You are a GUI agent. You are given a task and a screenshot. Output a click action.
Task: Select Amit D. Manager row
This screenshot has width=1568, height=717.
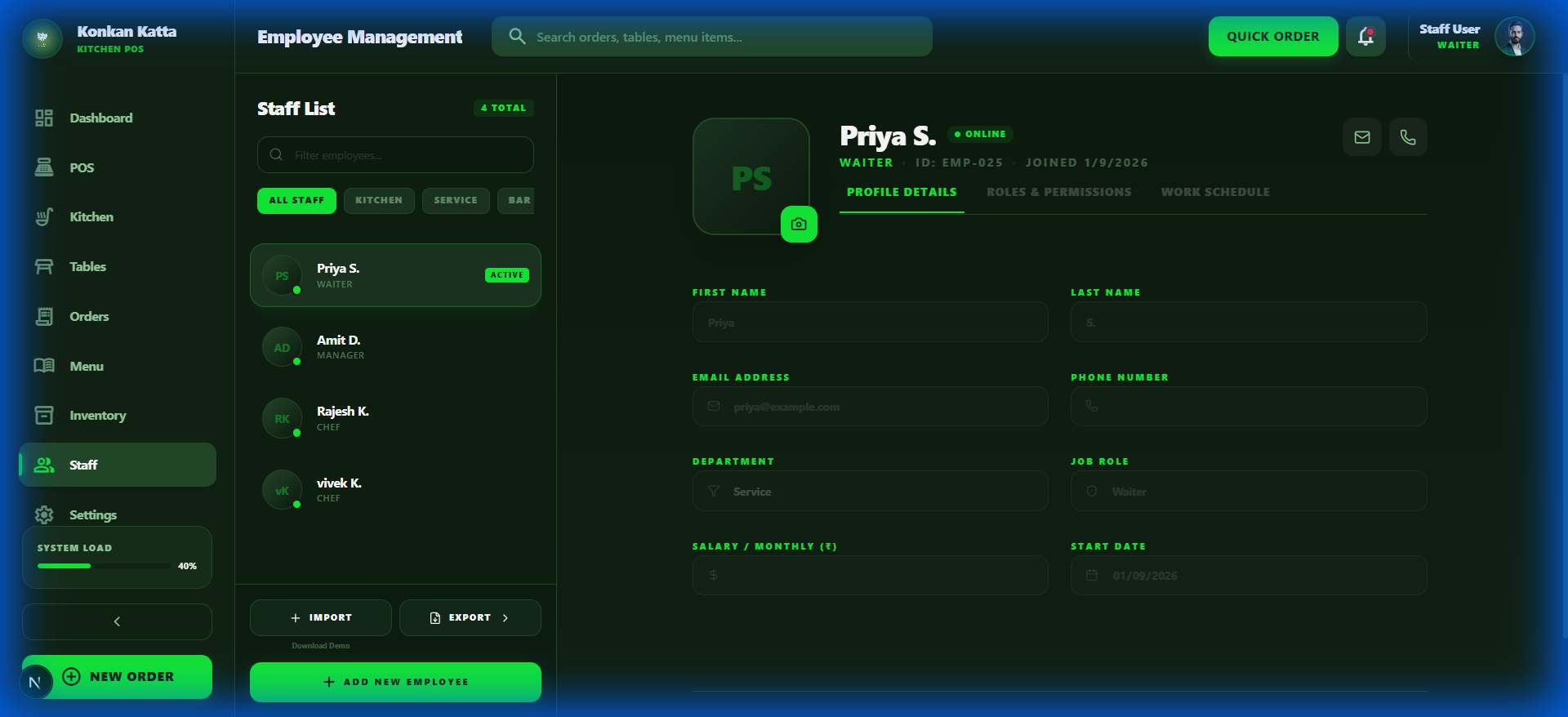[395, 348]
